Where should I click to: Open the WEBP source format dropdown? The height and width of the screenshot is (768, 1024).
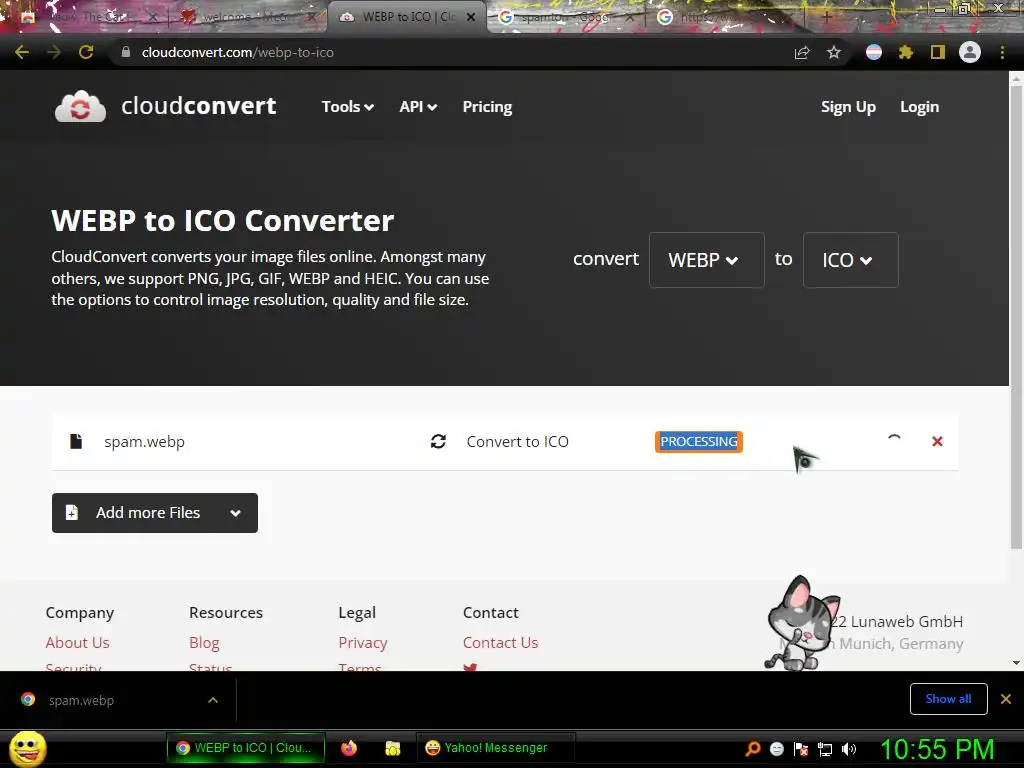pos(706,260)
